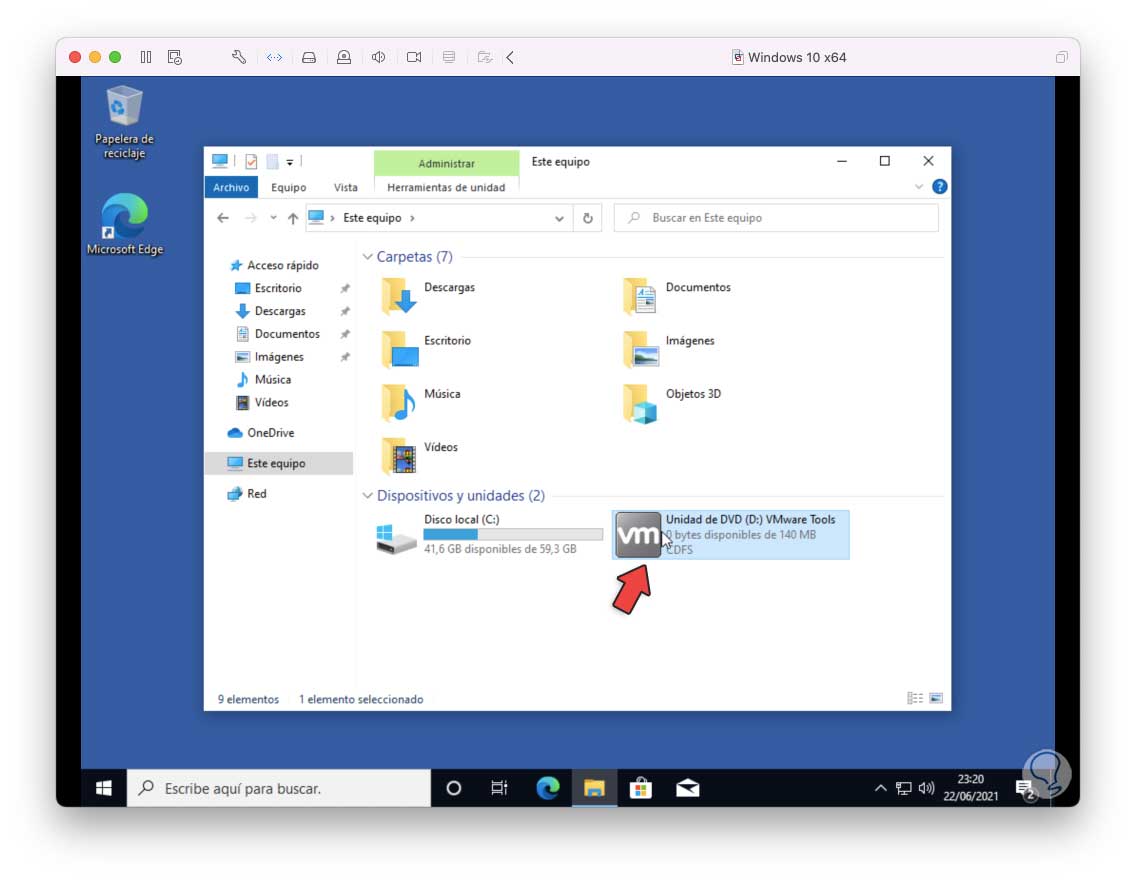This screenshot has height=881, width=1136.
Task: Pause the virtual machine in VMware toolbar
Action: click(146, 57)
